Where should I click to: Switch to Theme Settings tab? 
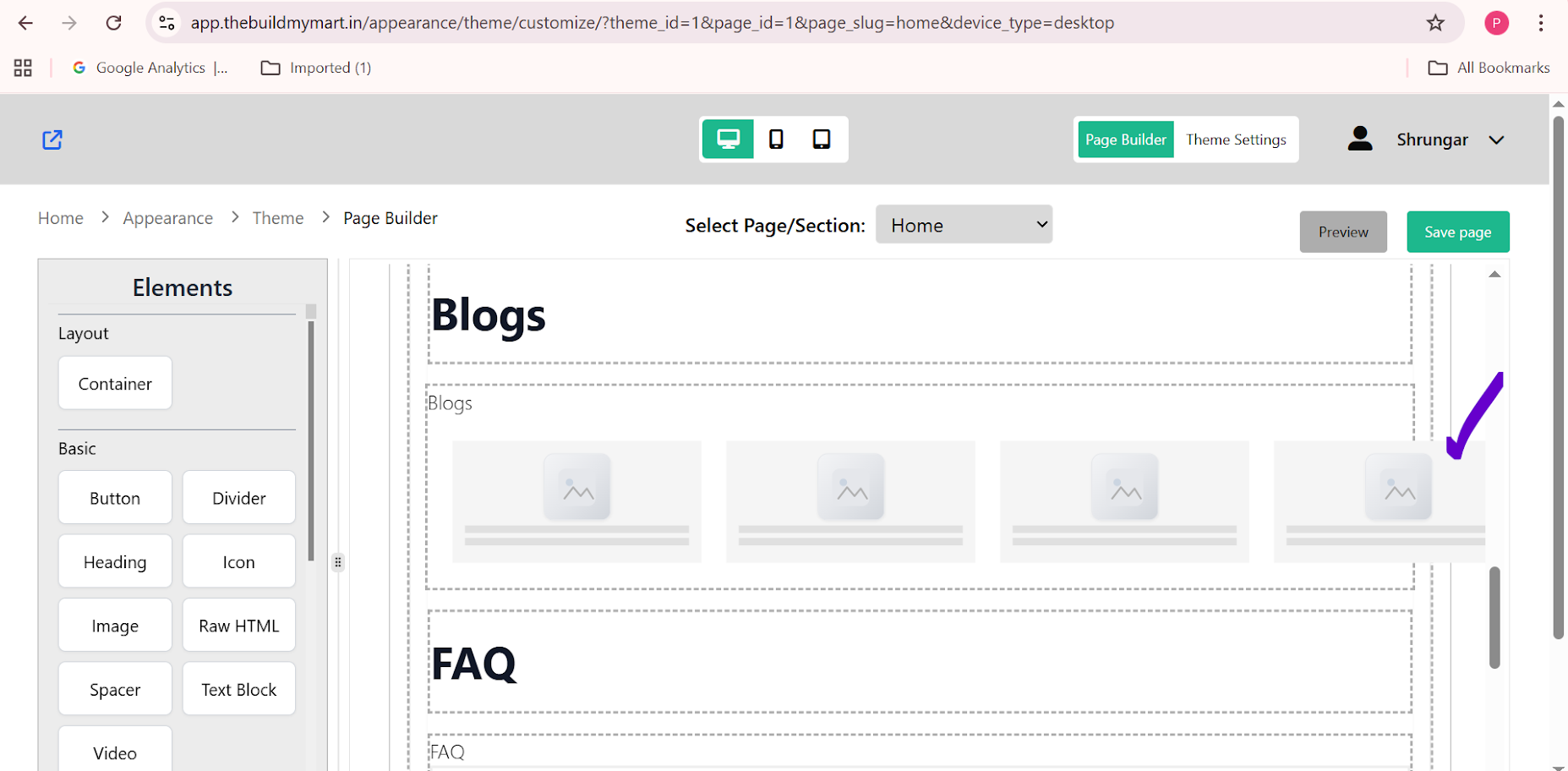(1236, 139)
